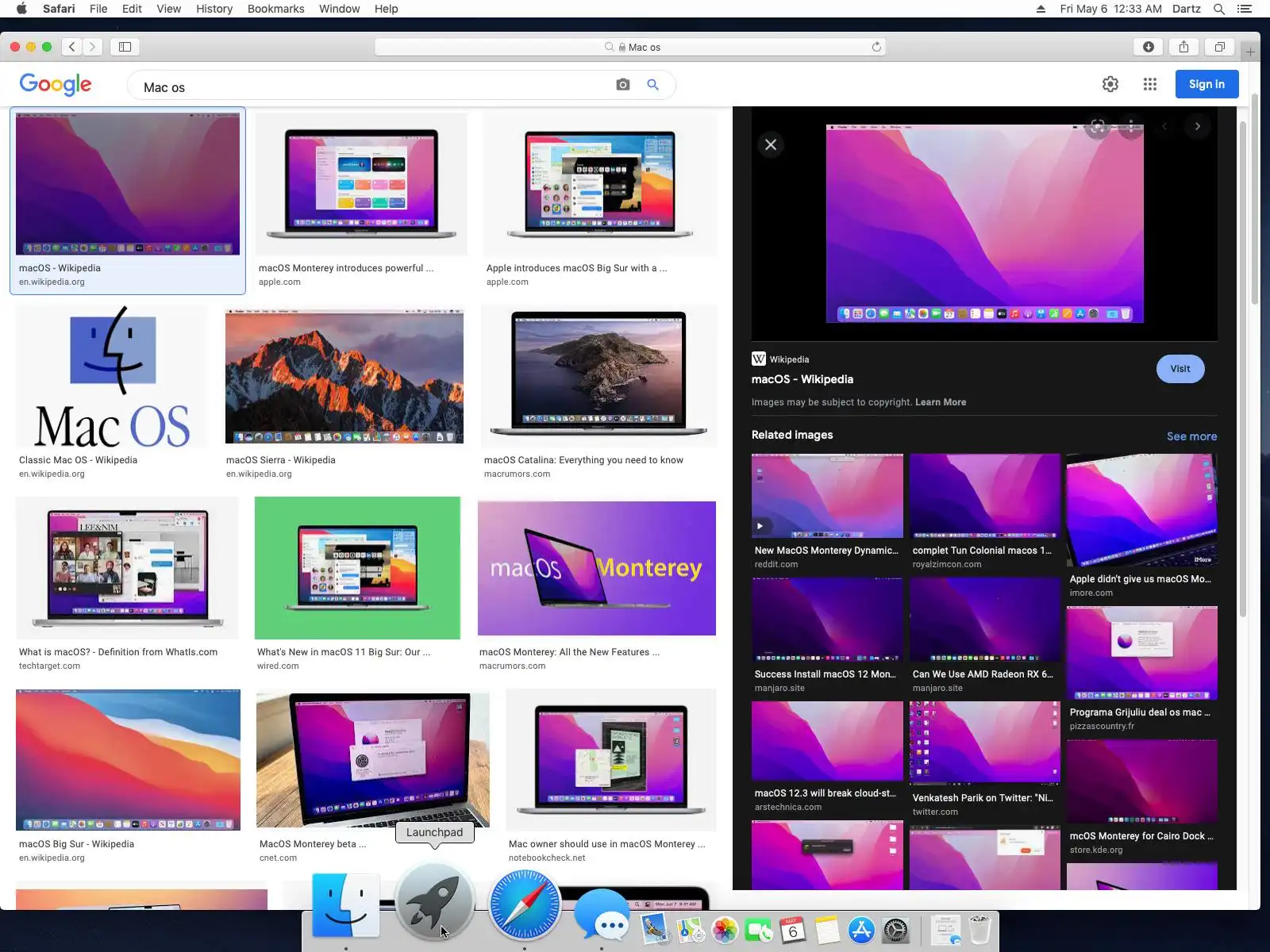Click the Sign in button

tap(1206, 84)
